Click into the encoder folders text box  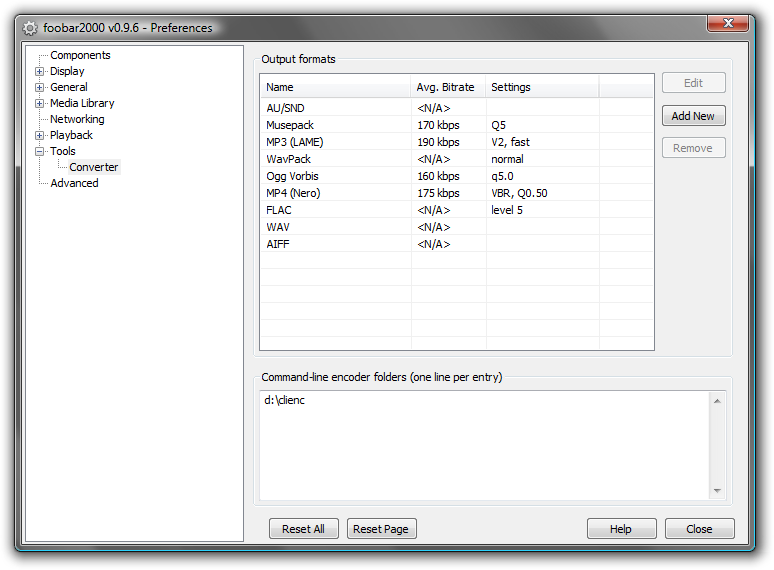coord(480,445)
